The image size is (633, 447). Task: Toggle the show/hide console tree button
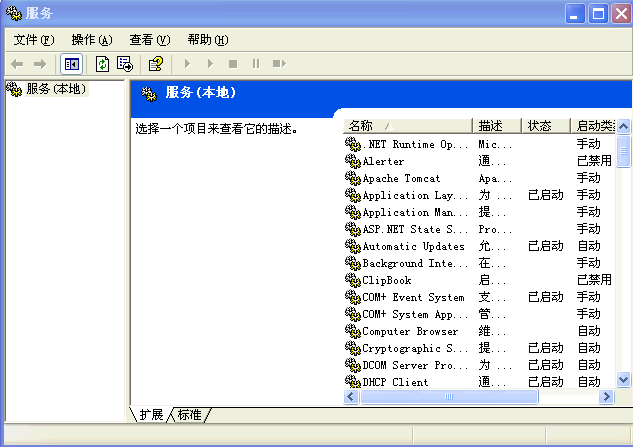click(x=71, y=64)
